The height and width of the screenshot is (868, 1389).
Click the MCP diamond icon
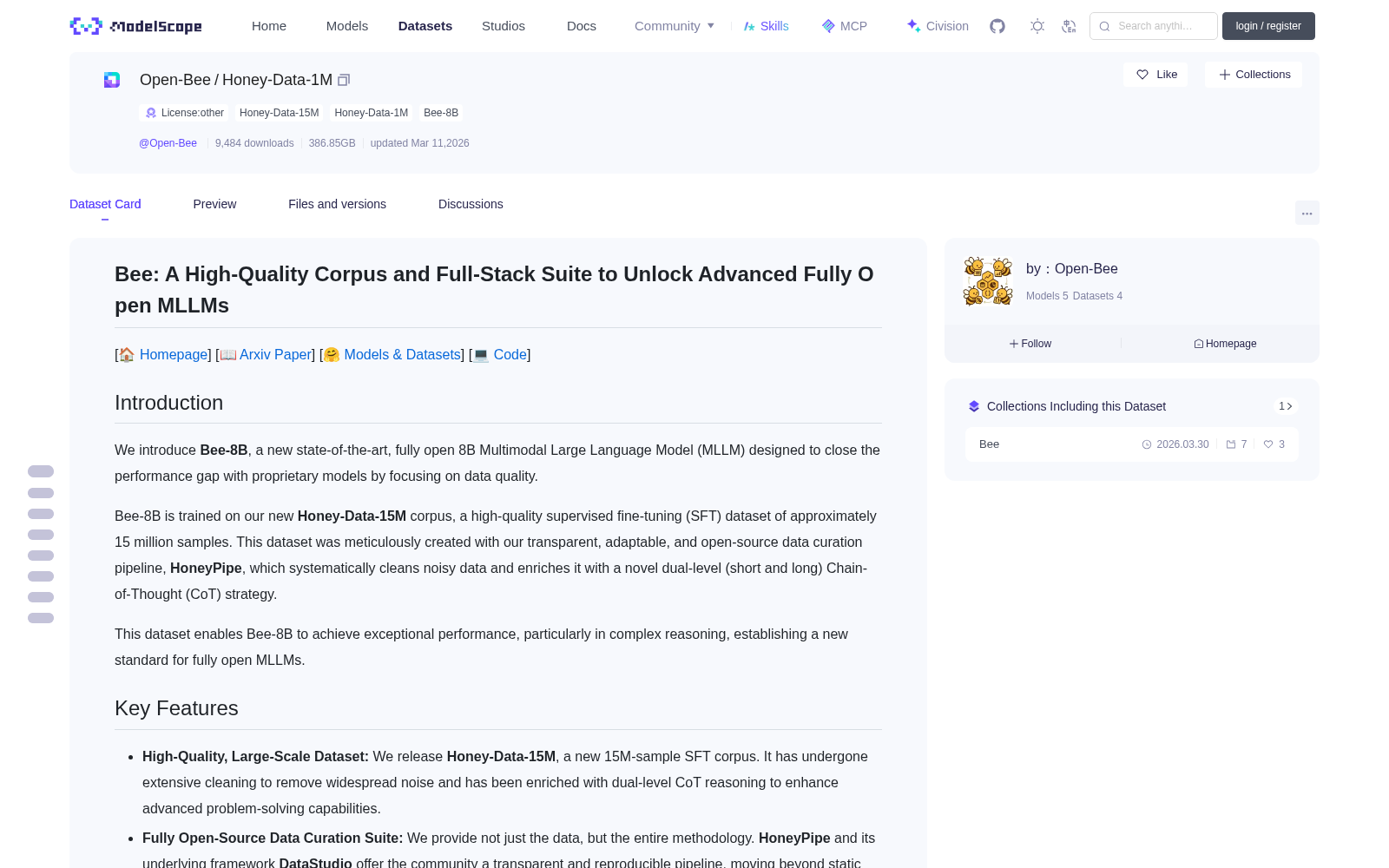click(x=828, y=26)
